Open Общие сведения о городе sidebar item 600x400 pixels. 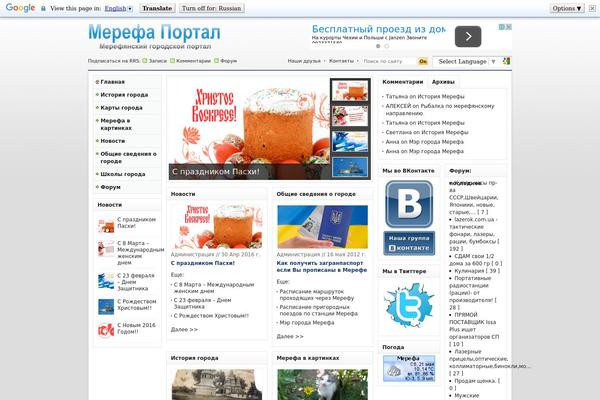128,157
